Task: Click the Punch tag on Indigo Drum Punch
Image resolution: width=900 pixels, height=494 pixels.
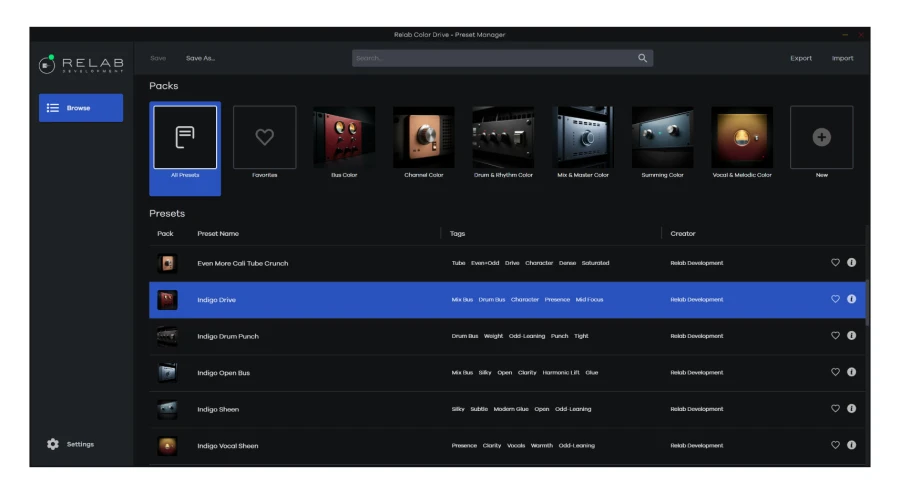Action: (x=560, y=336)
